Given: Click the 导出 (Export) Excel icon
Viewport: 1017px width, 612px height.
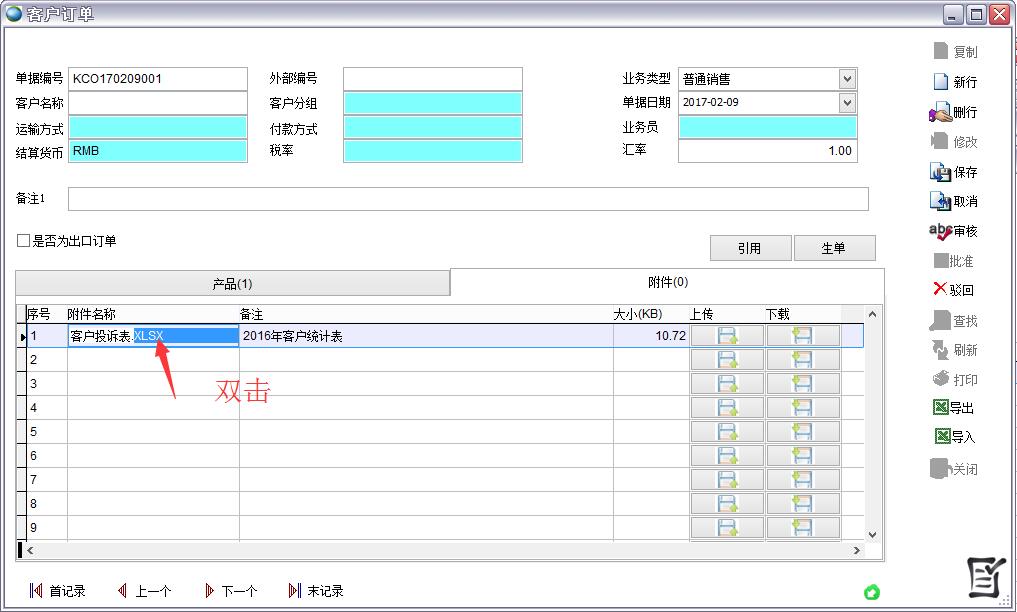Looking at the screenshot, I should click(940, 408).
